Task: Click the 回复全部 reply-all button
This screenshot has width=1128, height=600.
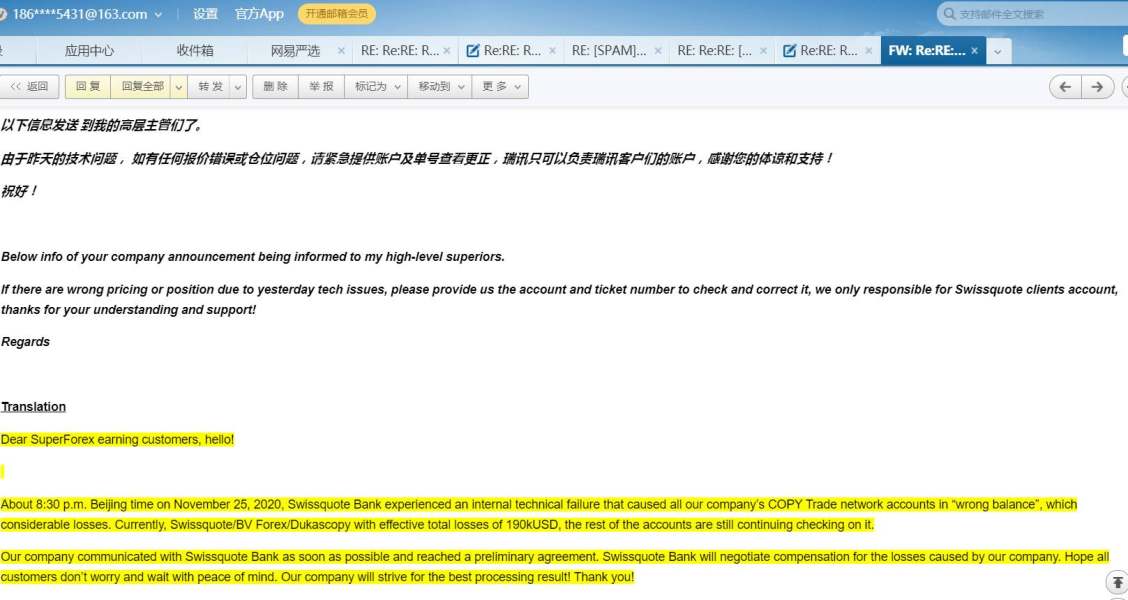Action: click(x=142, y=86)
